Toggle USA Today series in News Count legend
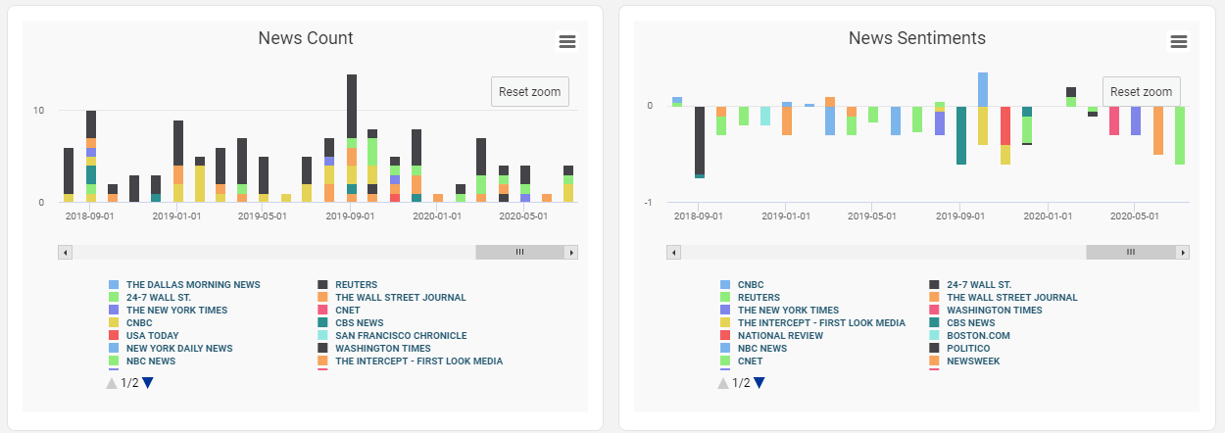Screen dimensions: 1225x433 pyautogui.click(x=152, y=336)
